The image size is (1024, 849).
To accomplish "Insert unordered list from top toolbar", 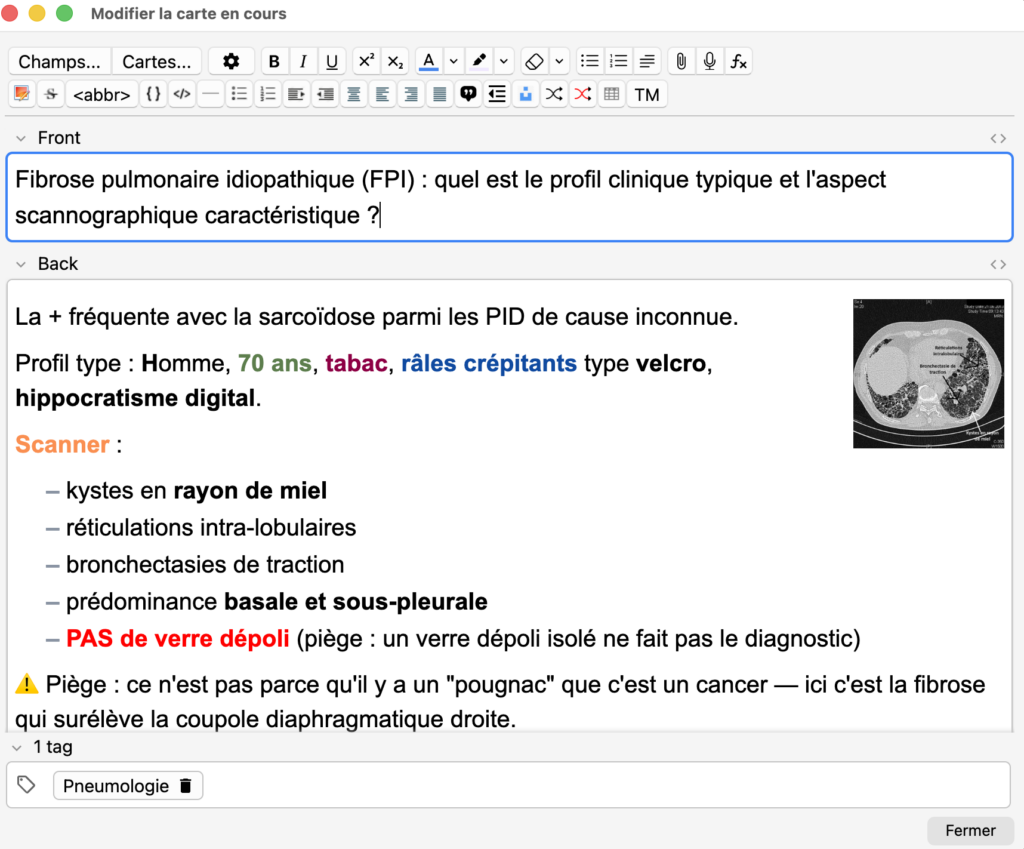I will (x=589, y=61).
